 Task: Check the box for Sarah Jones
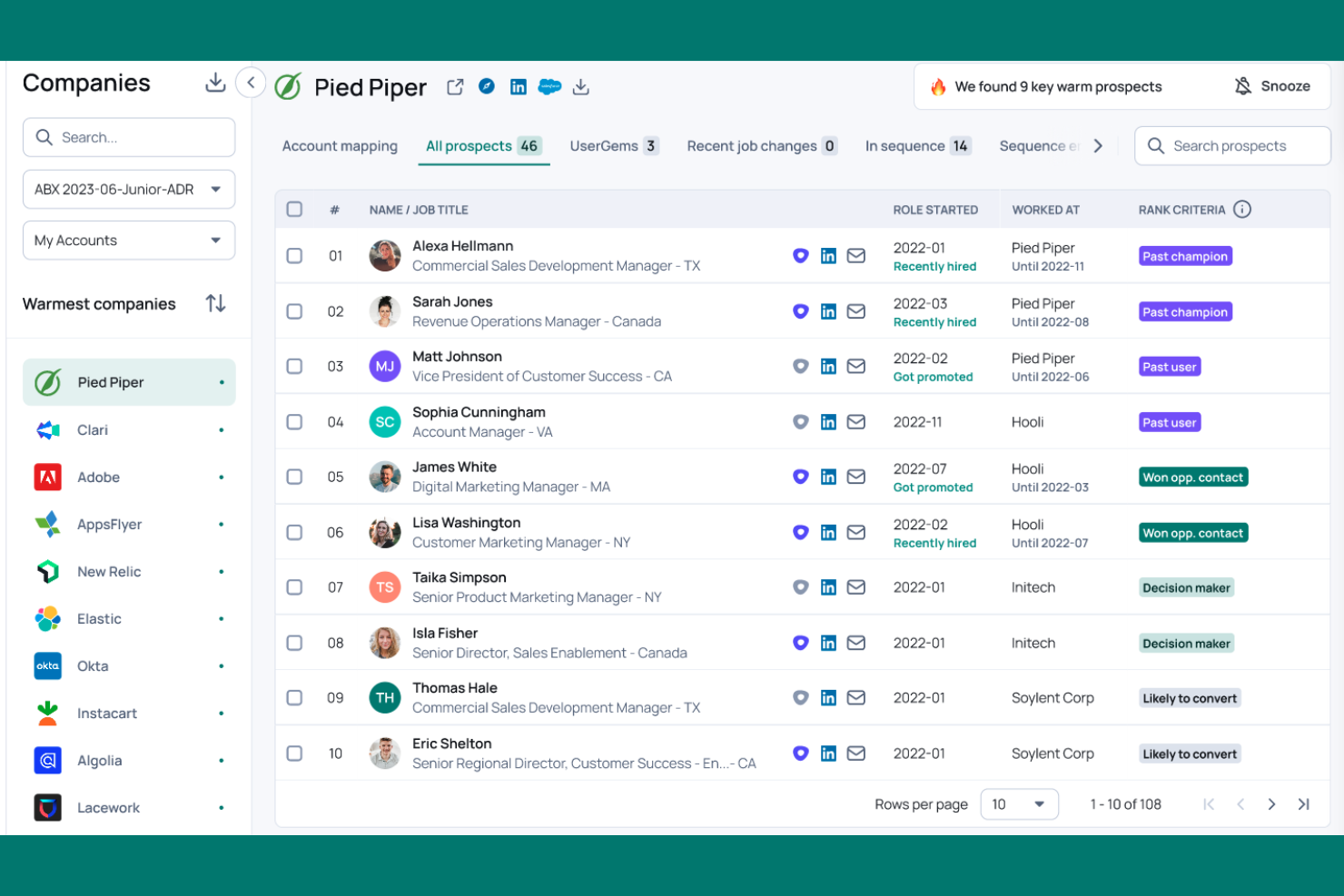point(294,311)
